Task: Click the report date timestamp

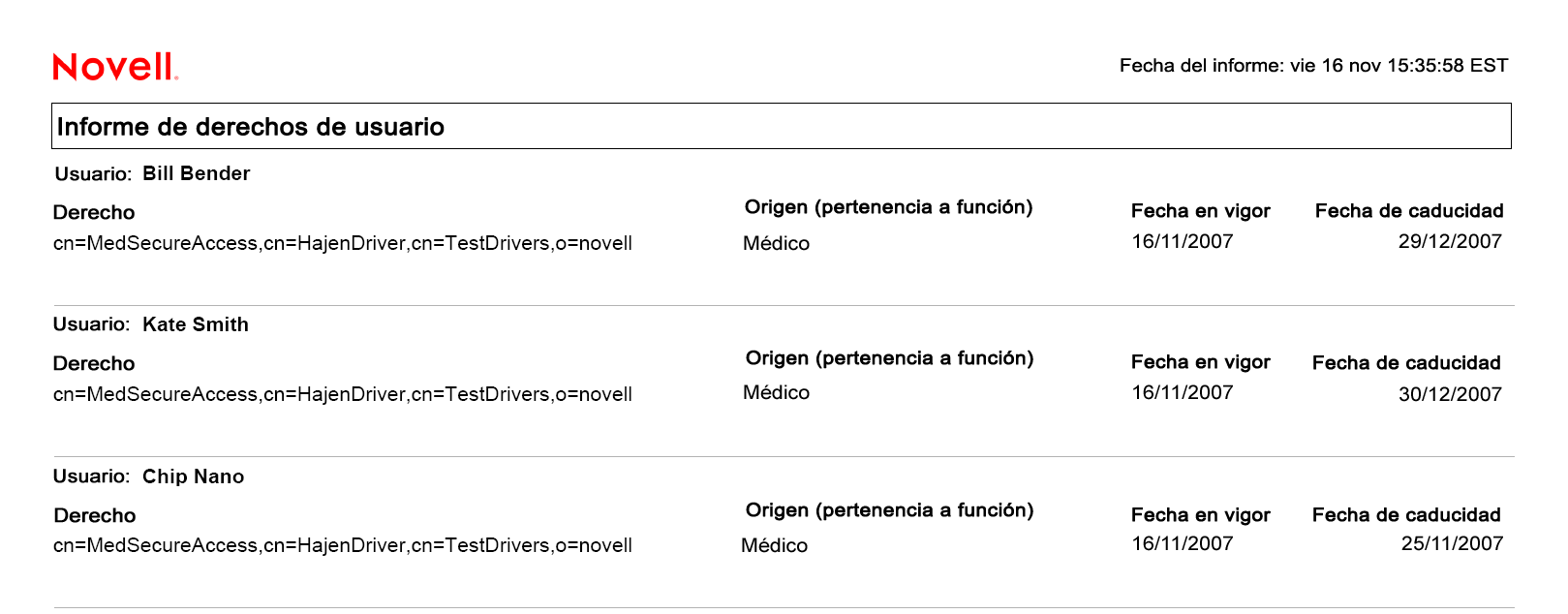Action: click(x=1313, y=66)
